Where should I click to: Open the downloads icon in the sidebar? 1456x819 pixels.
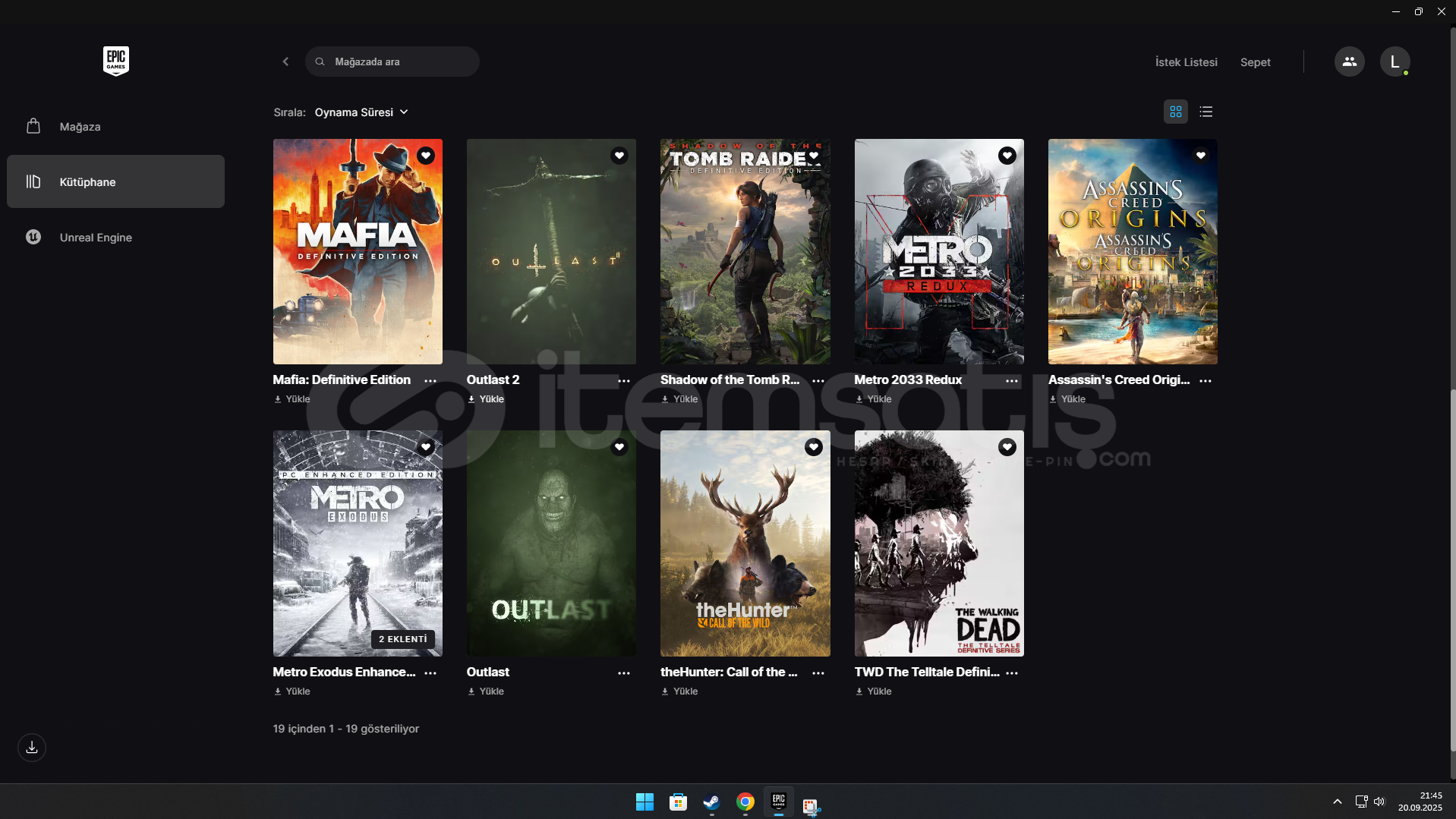[32, 748]
